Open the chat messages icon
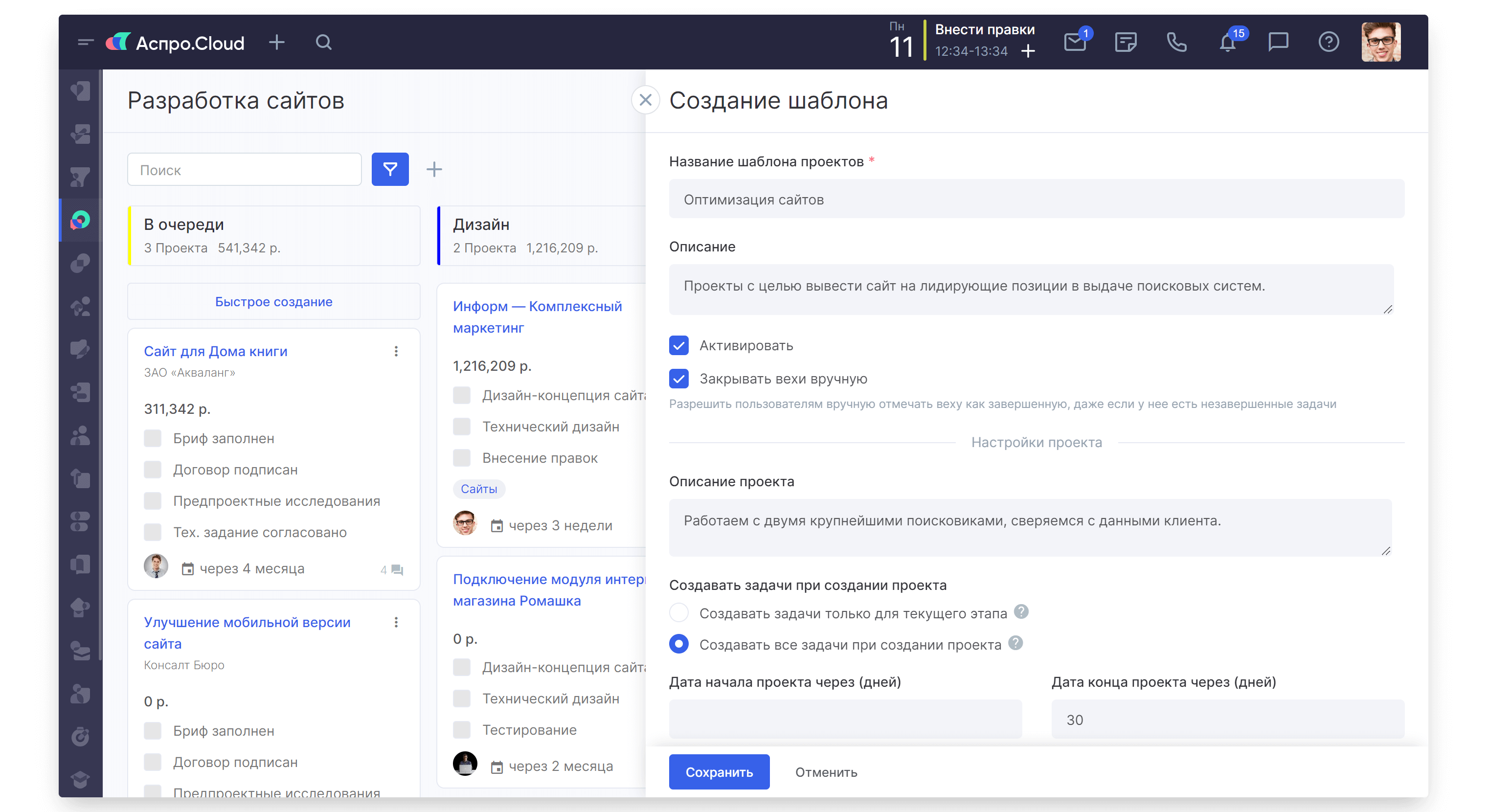This screenshot has height=812, width=1487. (x=1278, y=42)
